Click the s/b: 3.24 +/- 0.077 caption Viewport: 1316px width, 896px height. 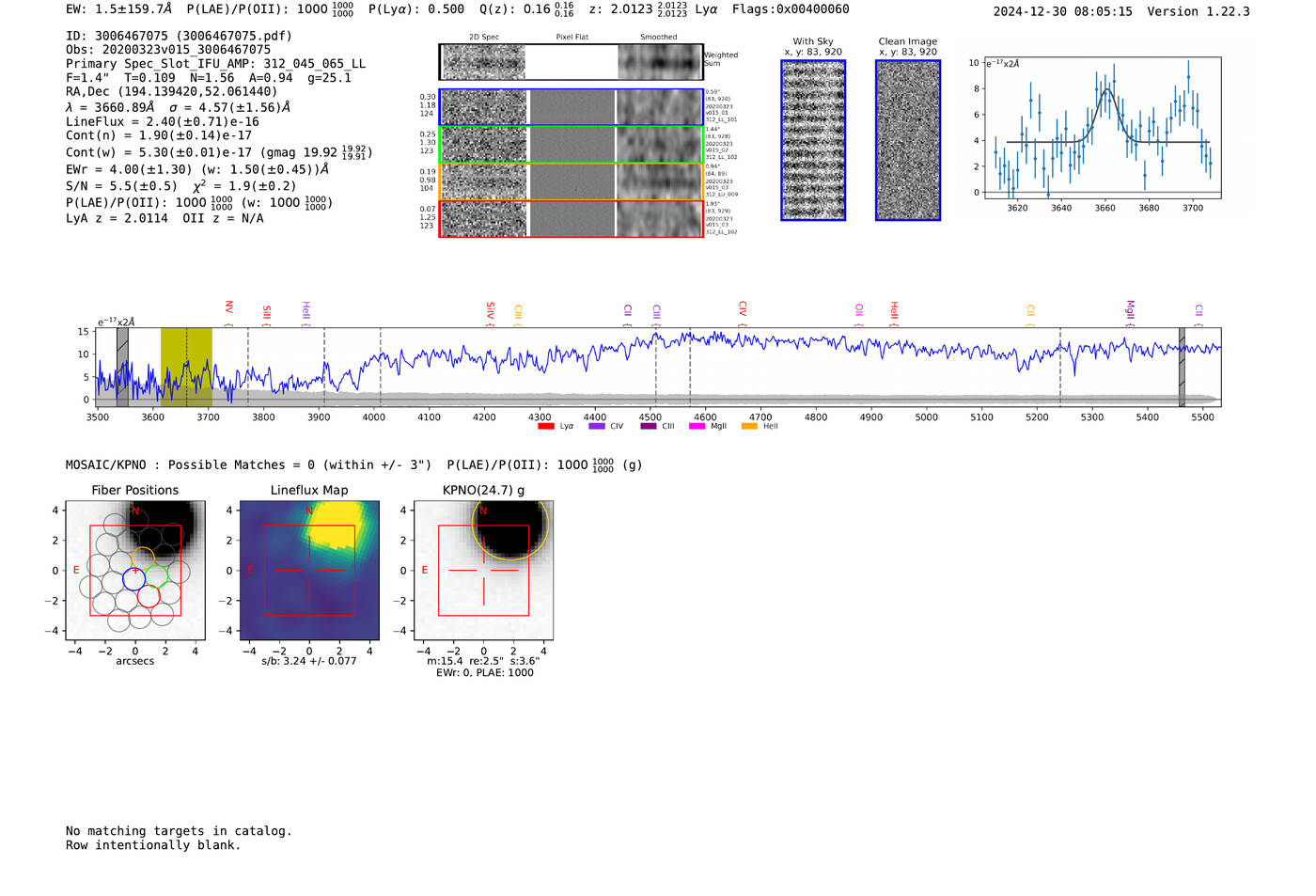[309, 661]
